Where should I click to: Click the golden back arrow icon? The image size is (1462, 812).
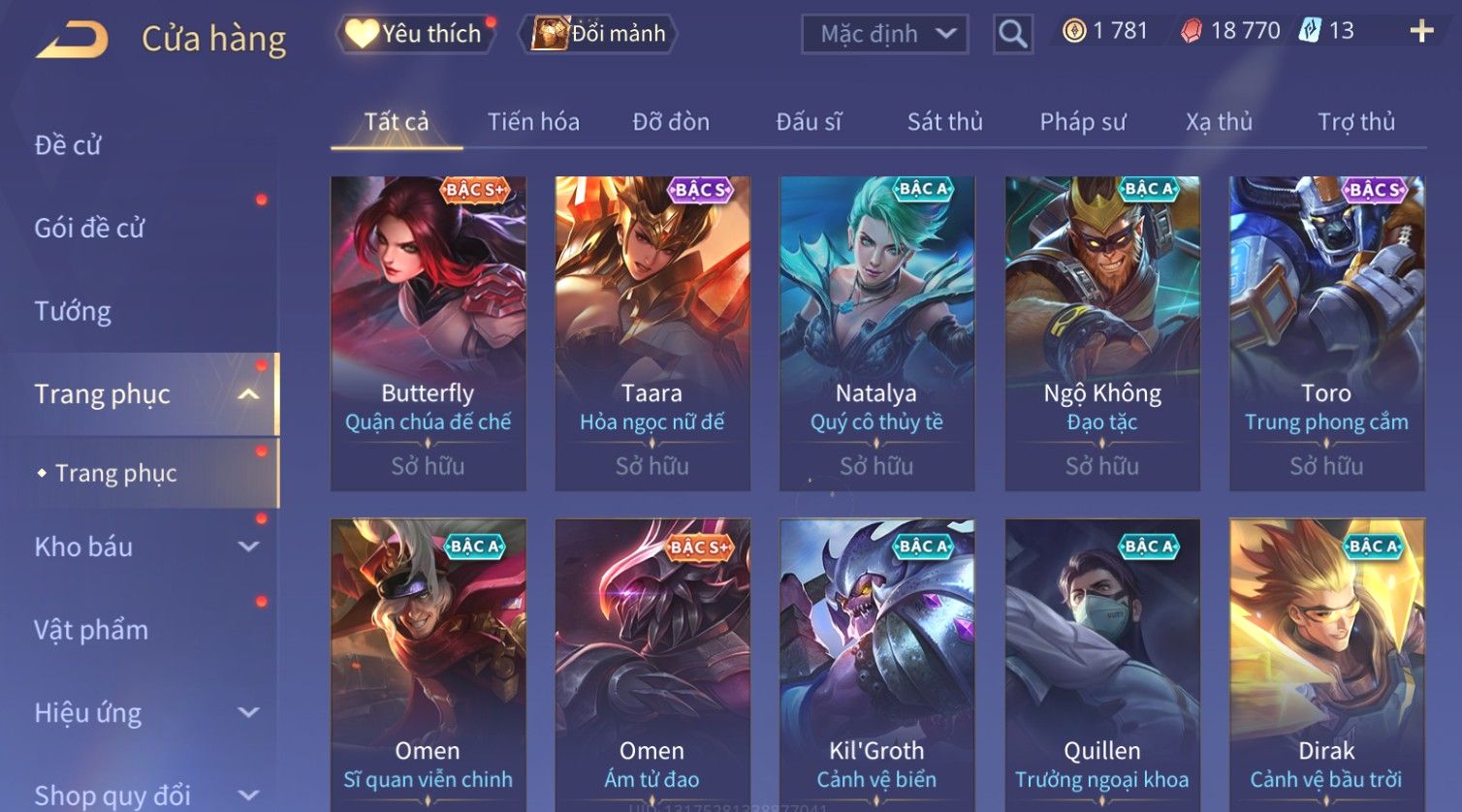tap(73, 40)
